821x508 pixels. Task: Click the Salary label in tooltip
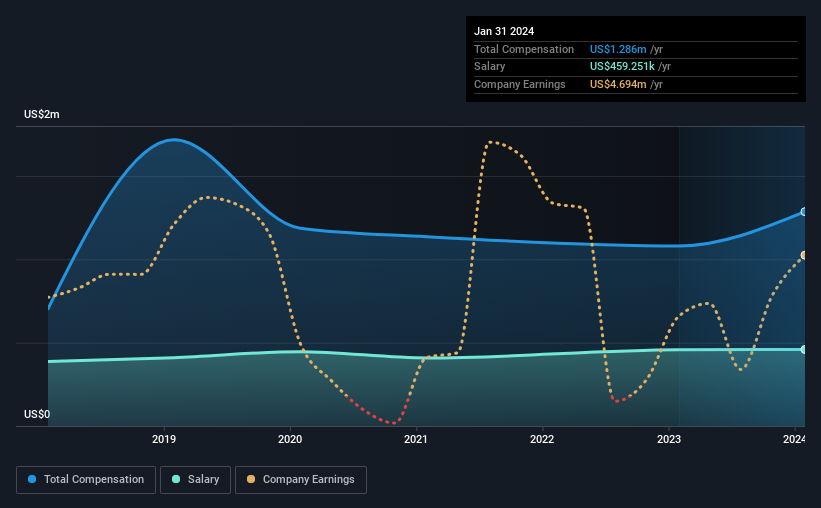click(490, 67)
